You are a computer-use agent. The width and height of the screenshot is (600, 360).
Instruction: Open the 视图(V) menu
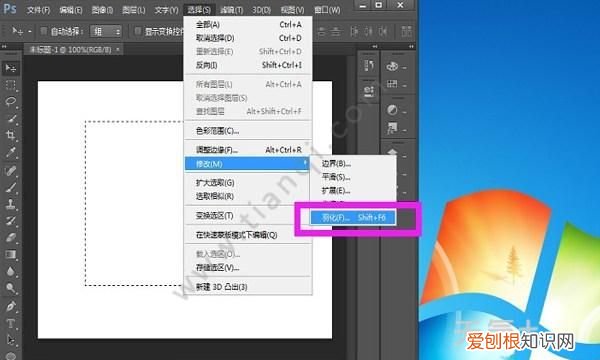[x=292, y=10]
